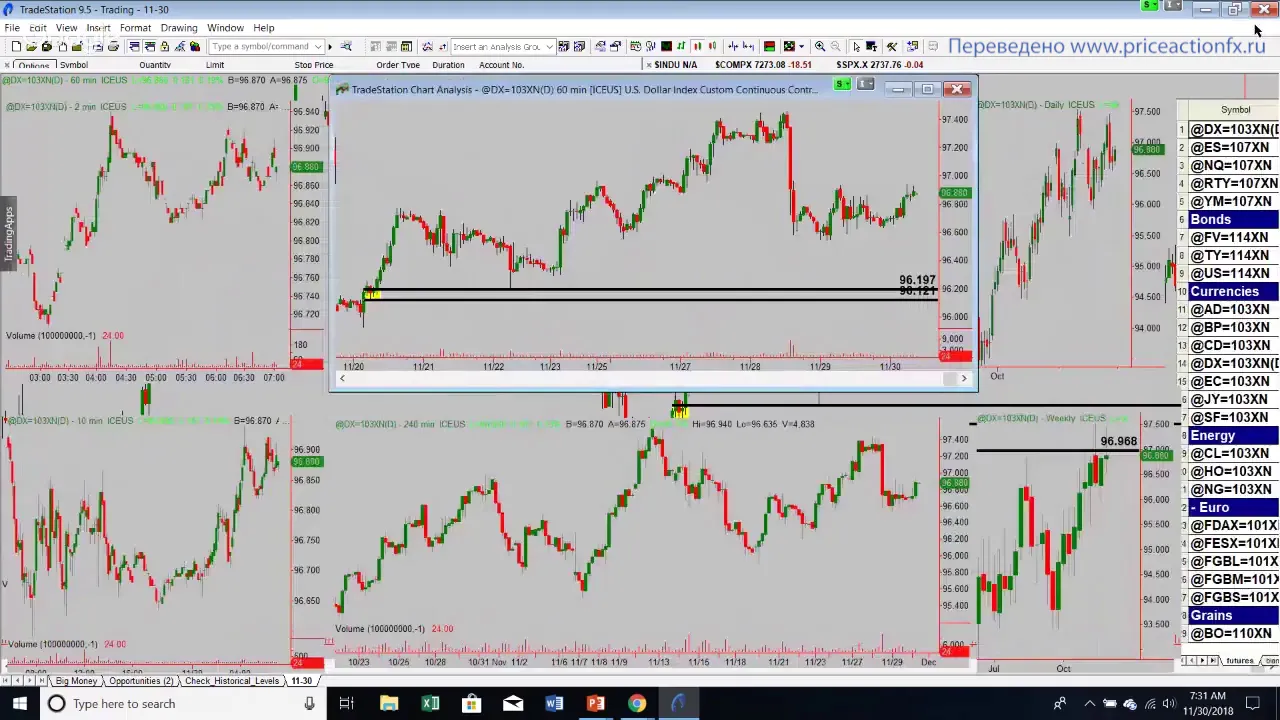This screenshot has height=720, width=1280.
Task: Click the $COMPX ticker quote
Action: [x=764, y=65]
